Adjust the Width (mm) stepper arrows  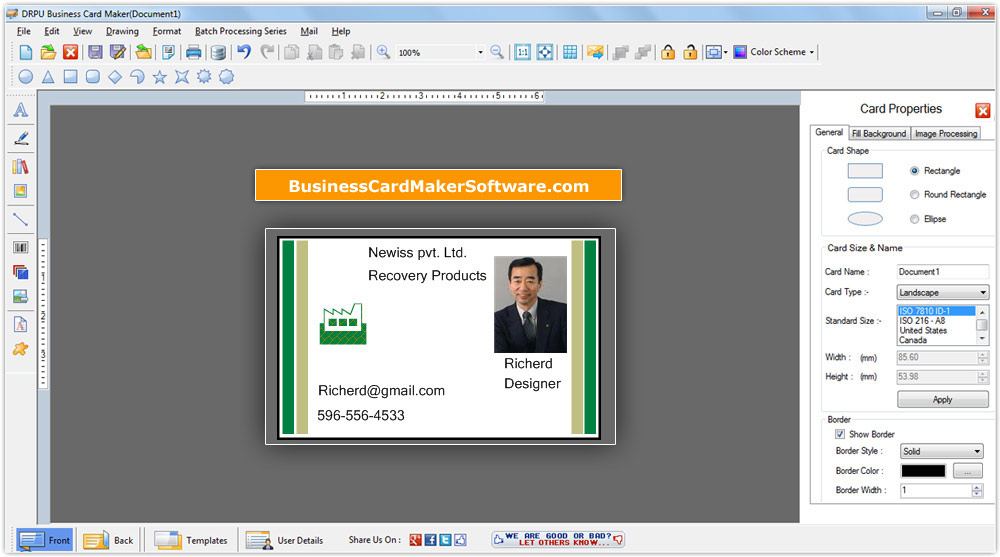click(983, 357)
